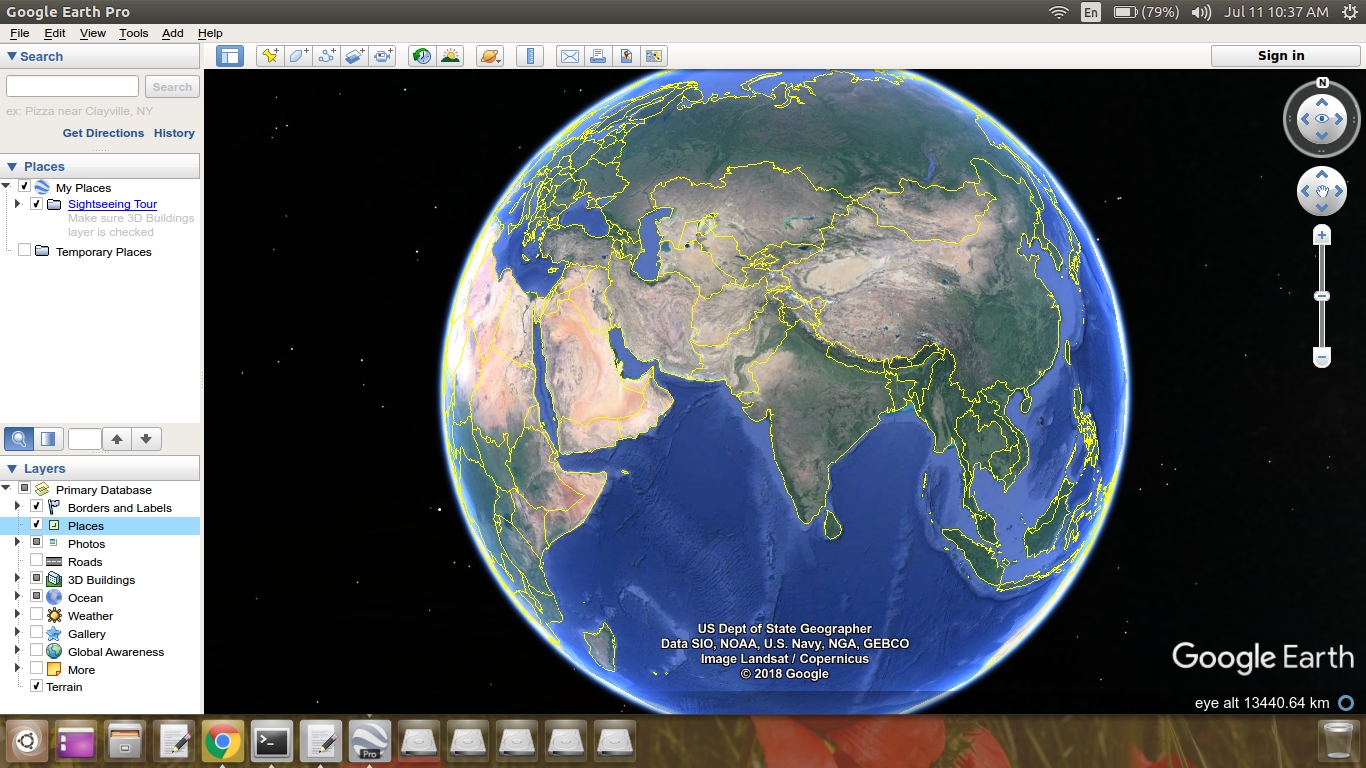Reset north using the N compass marker

click(x=1322, y=83)
